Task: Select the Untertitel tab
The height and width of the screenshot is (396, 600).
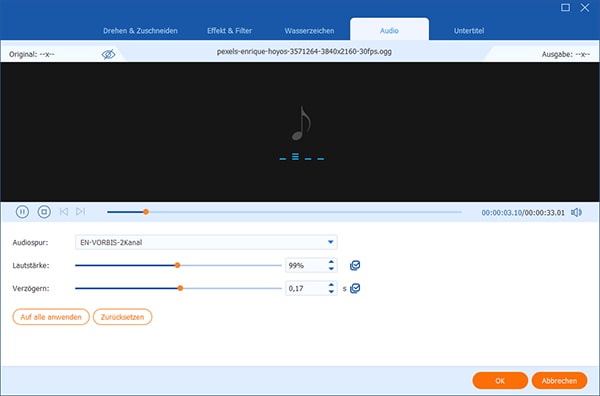Action: pos(469,31)
